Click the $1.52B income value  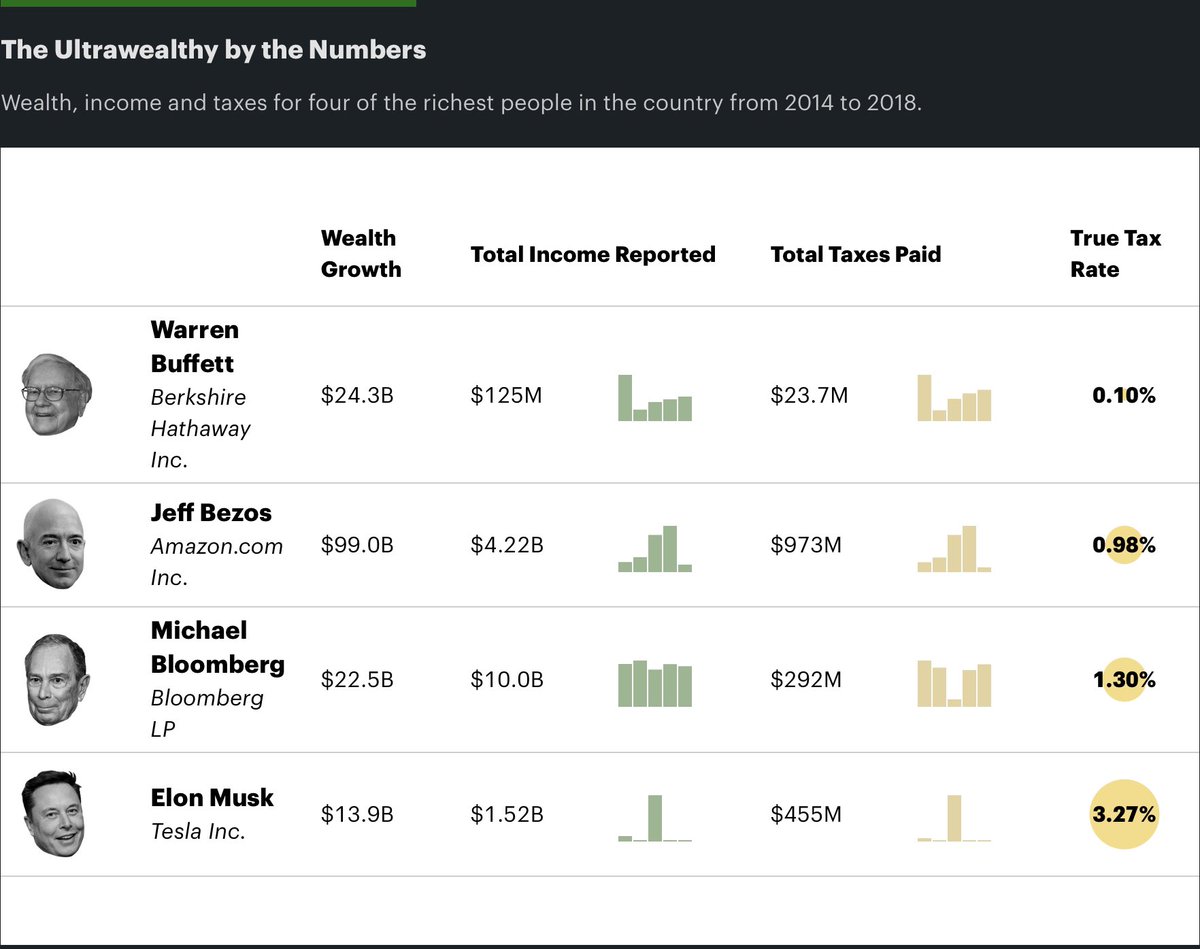pyautogui.click(x=507, y=814)
